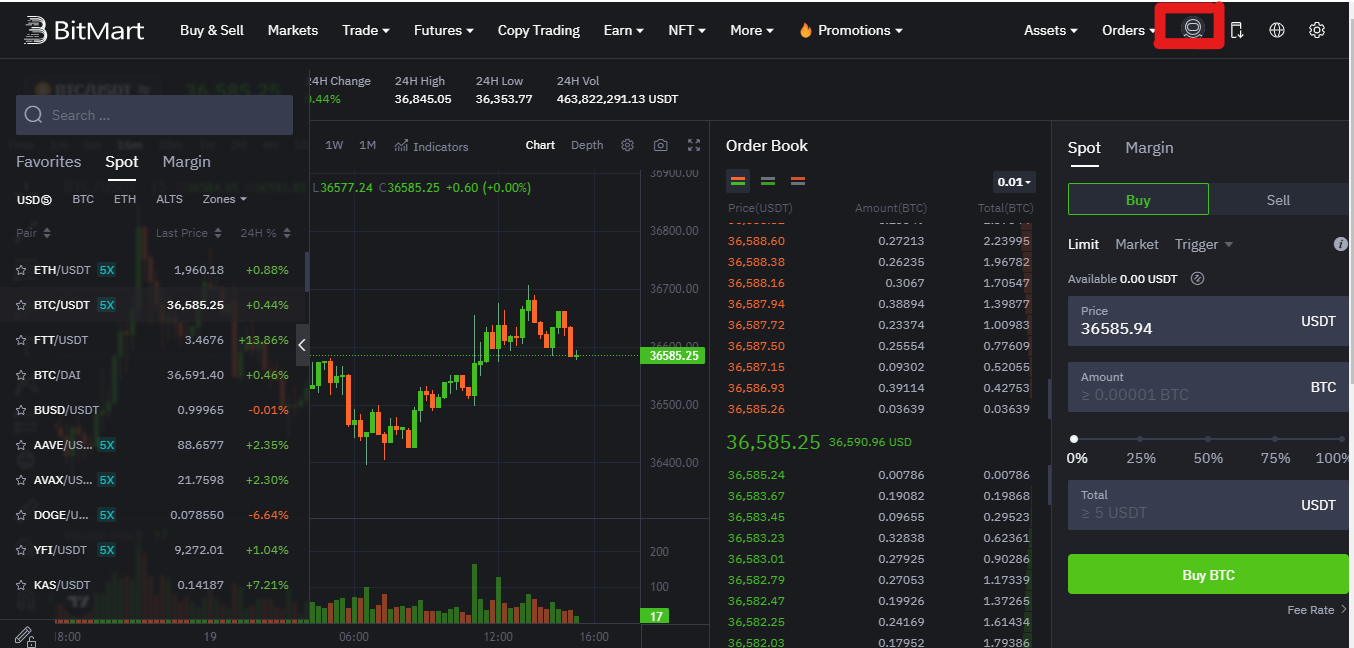View the Fee Rate link
The width and height of the screenshot is (1354, 648).
click(x=1317, y=610)
